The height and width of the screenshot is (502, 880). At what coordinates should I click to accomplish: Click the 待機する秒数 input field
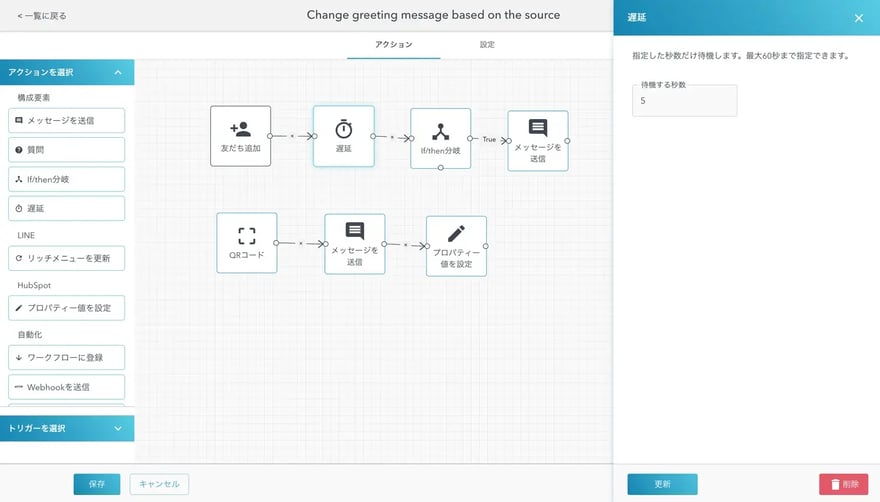684,101
